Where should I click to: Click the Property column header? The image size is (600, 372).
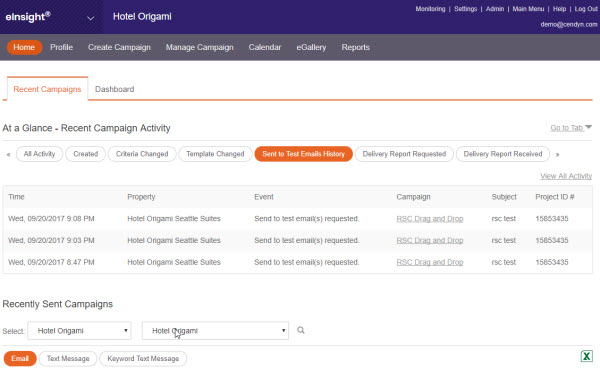pyautogui.click(x=141, y=197)
